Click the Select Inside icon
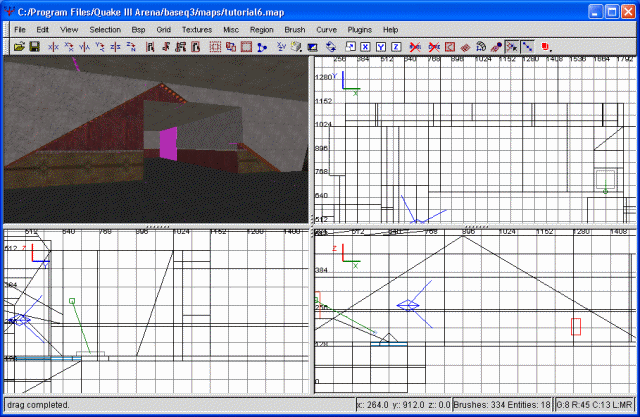Image resolution: width=640 pixels, height=417 pixels. pyautogui.click(x=196, y=47)
